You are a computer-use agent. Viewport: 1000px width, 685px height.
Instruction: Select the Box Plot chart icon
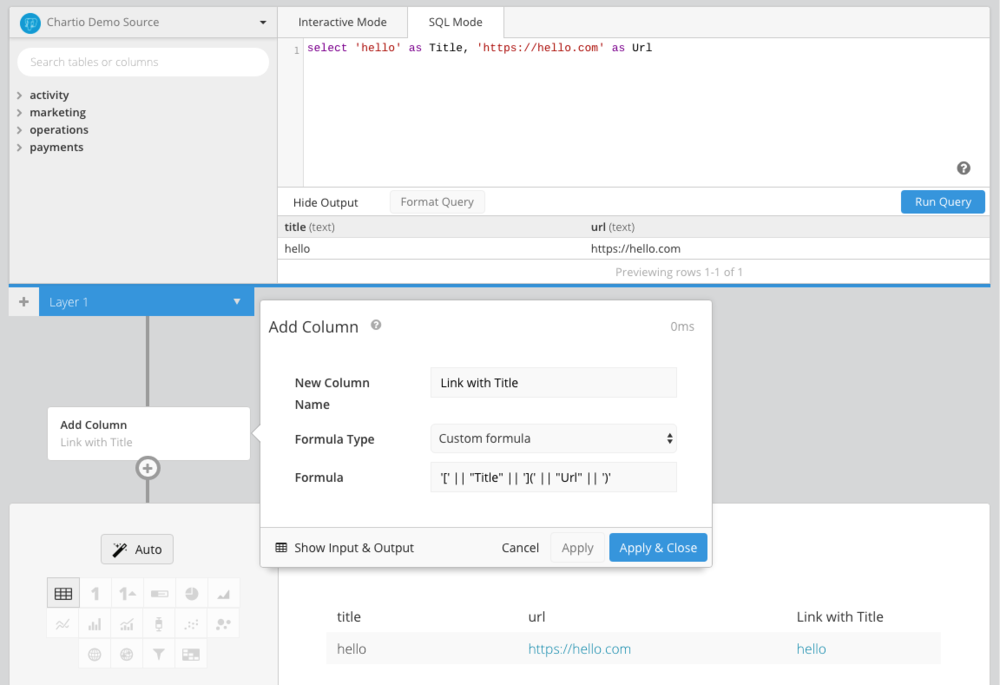click(x=159, y=624)
